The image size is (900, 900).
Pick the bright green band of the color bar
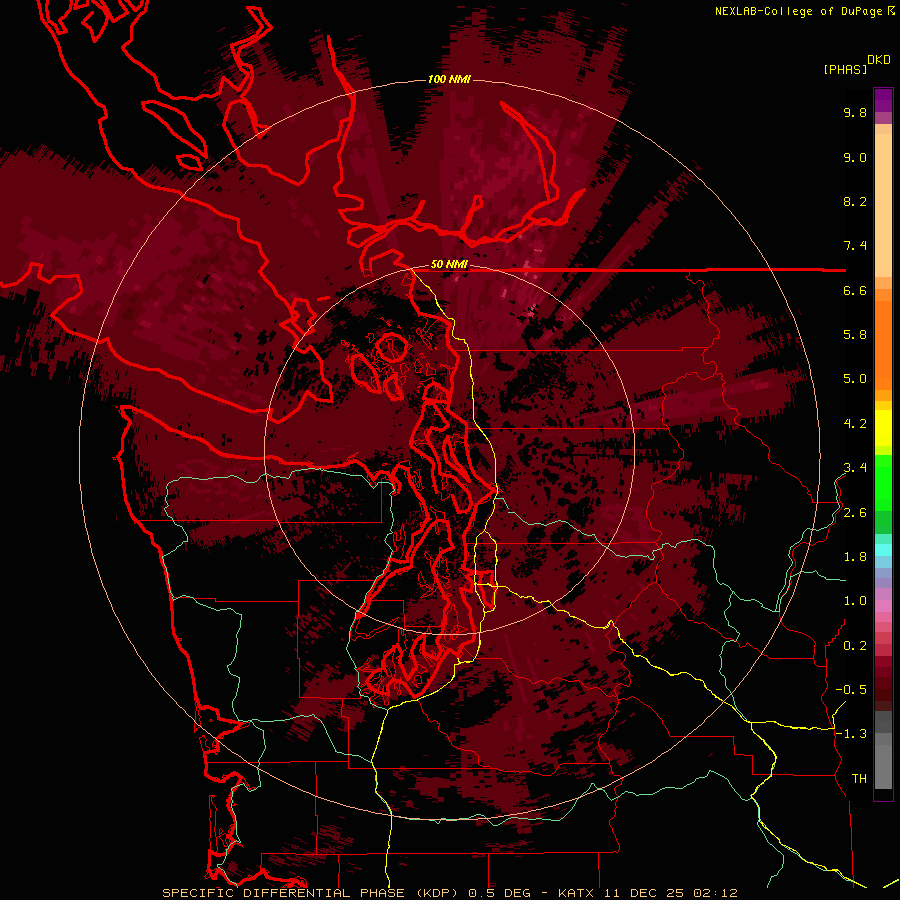[x=883, y=482]
